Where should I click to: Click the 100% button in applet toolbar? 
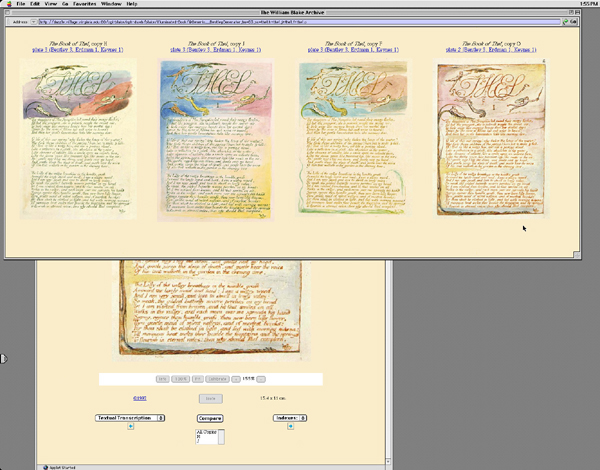pos(180,379)
